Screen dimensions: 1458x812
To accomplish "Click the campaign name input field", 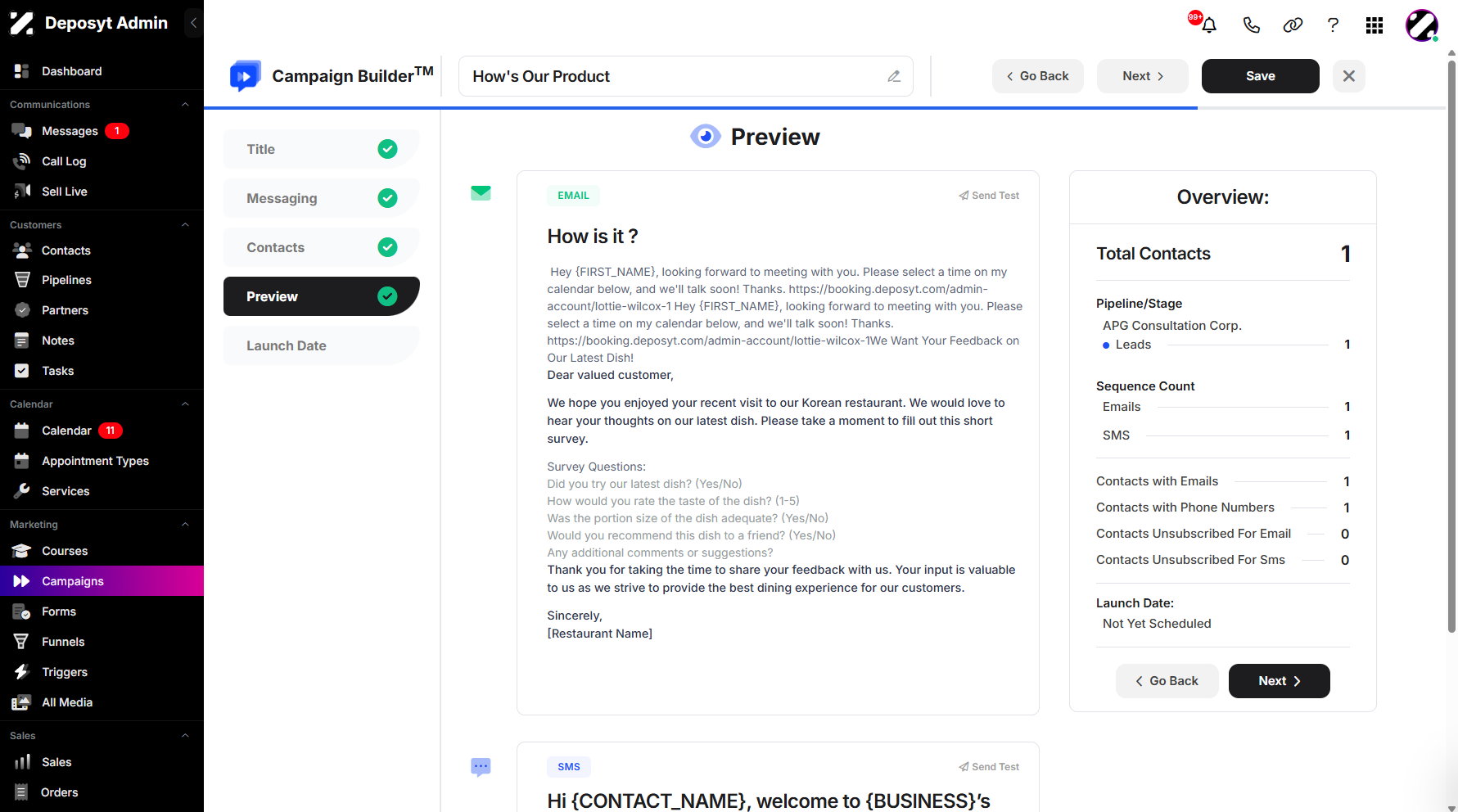I will click(686, 76).
